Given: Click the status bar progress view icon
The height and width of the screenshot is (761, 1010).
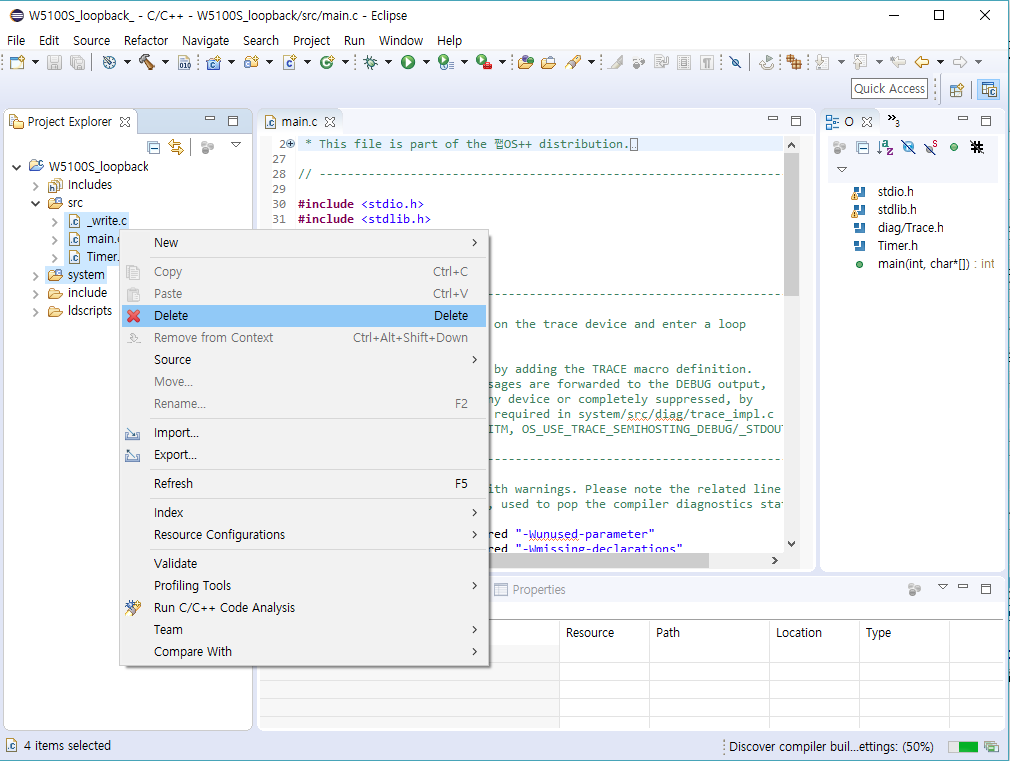Looking at the screenshot, I should point(991,747).
